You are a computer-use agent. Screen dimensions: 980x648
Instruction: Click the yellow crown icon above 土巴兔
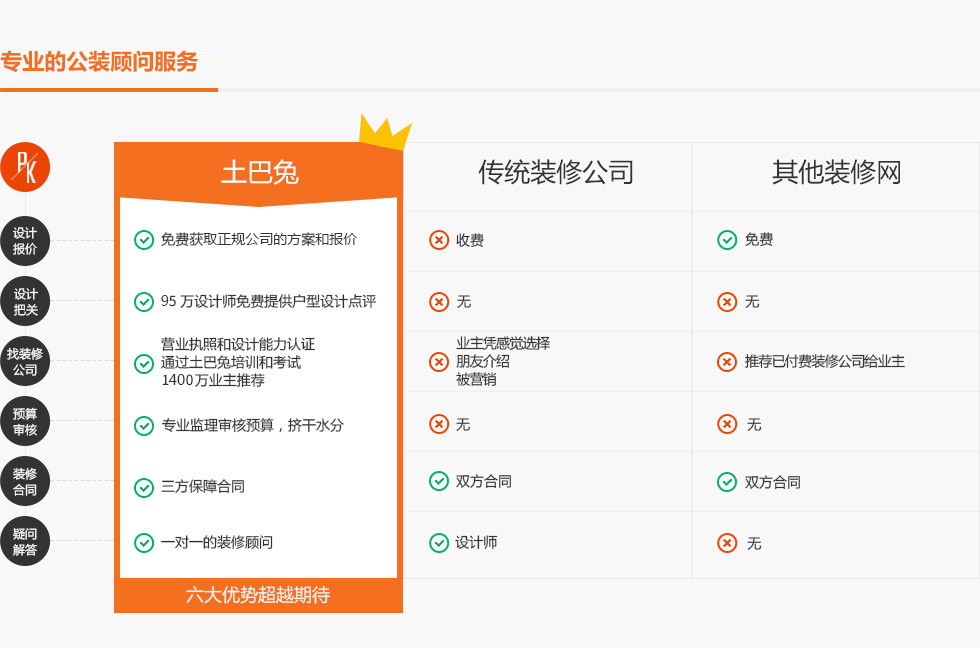pyautogui.click(x=384, y=133)
